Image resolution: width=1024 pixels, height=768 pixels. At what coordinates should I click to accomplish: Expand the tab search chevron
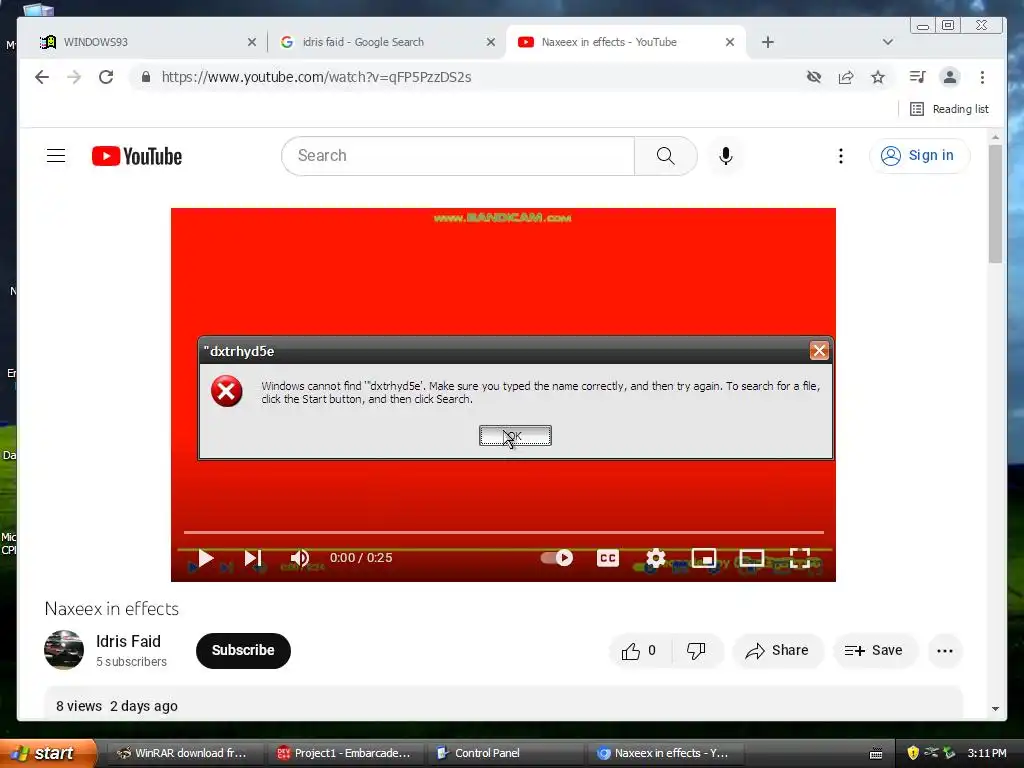(888, 42)
